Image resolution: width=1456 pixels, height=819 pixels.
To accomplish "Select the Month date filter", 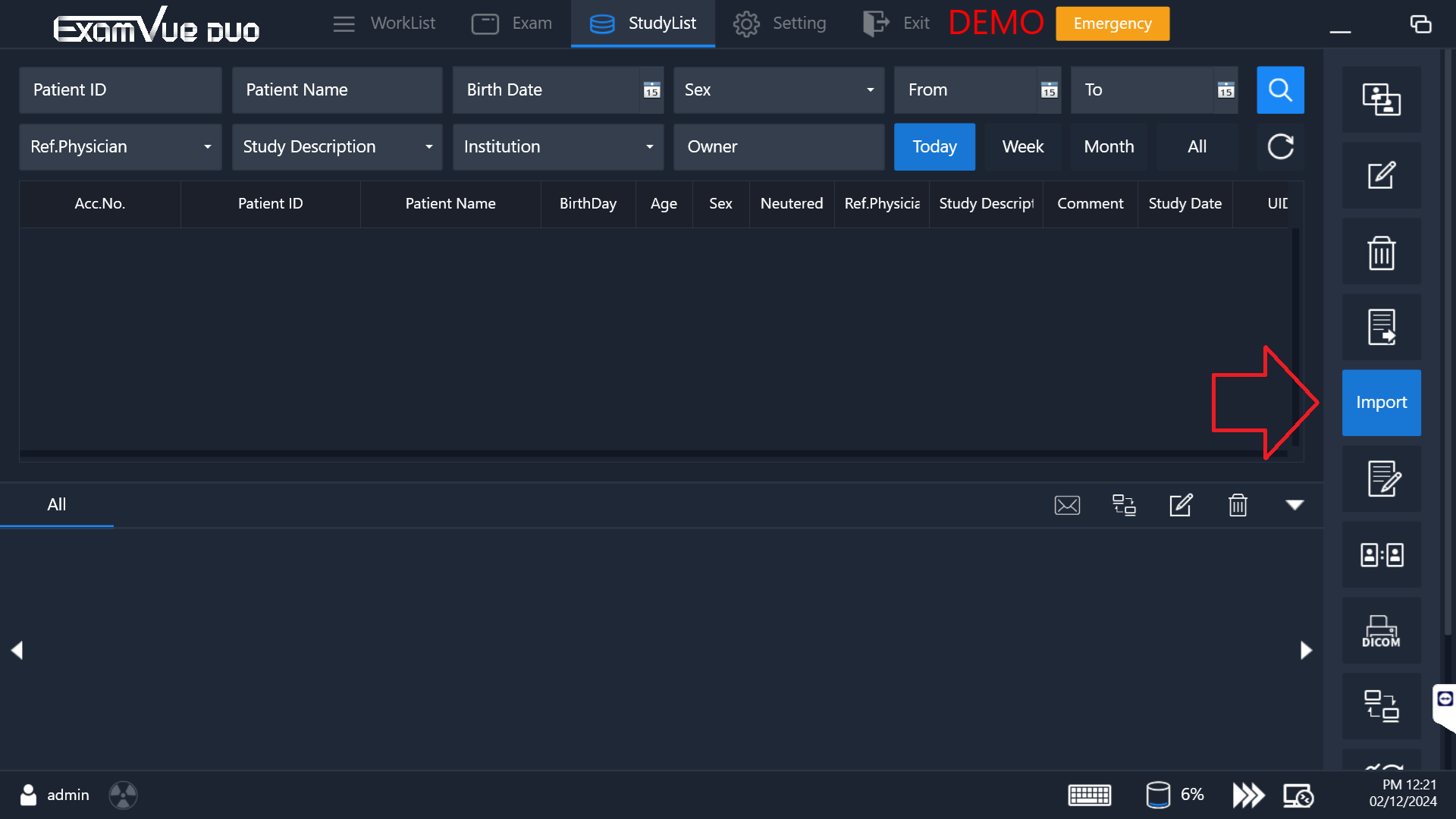I will [x=1109, y=147].
